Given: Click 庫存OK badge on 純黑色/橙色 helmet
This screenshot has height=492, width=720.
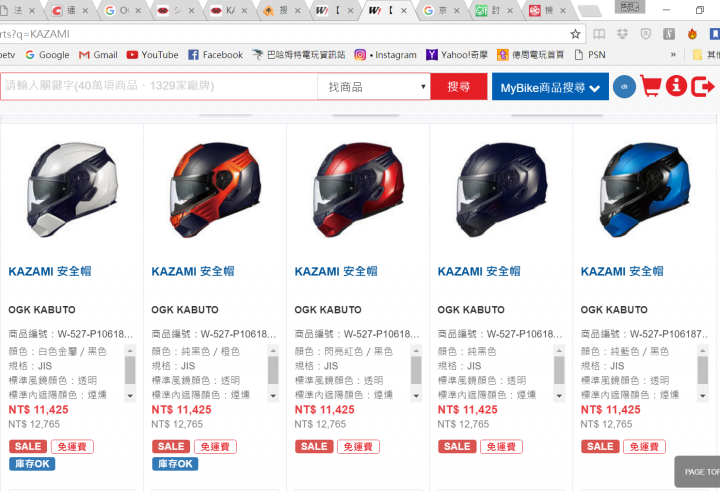Looking at the screenshot, I should click(x=175, y=464).
